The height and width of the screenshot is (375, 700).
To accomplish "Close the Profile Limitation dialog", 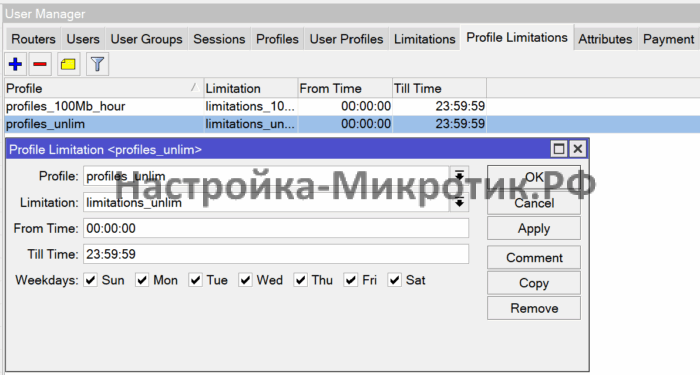I will 578,149.
